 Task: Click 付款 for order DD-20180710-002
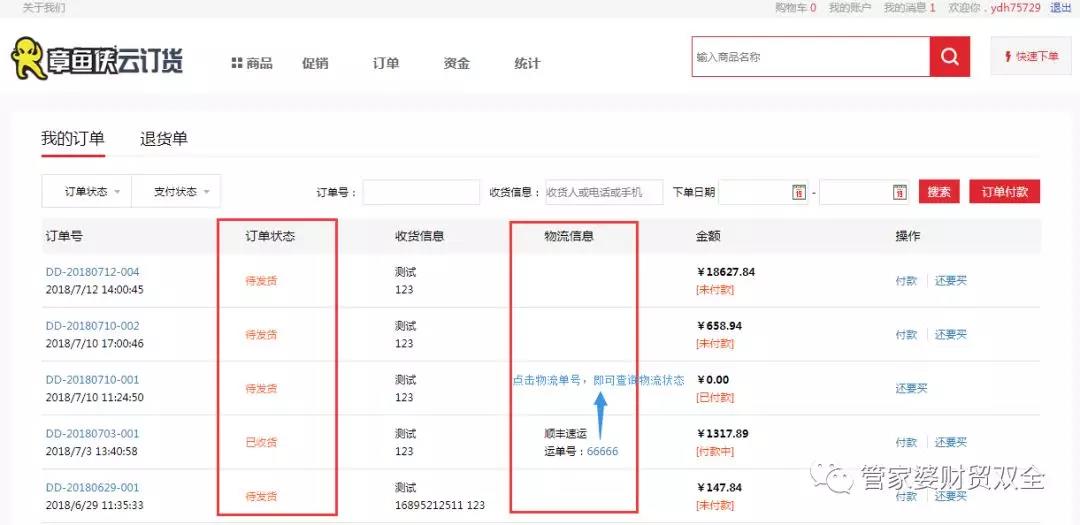906,334
